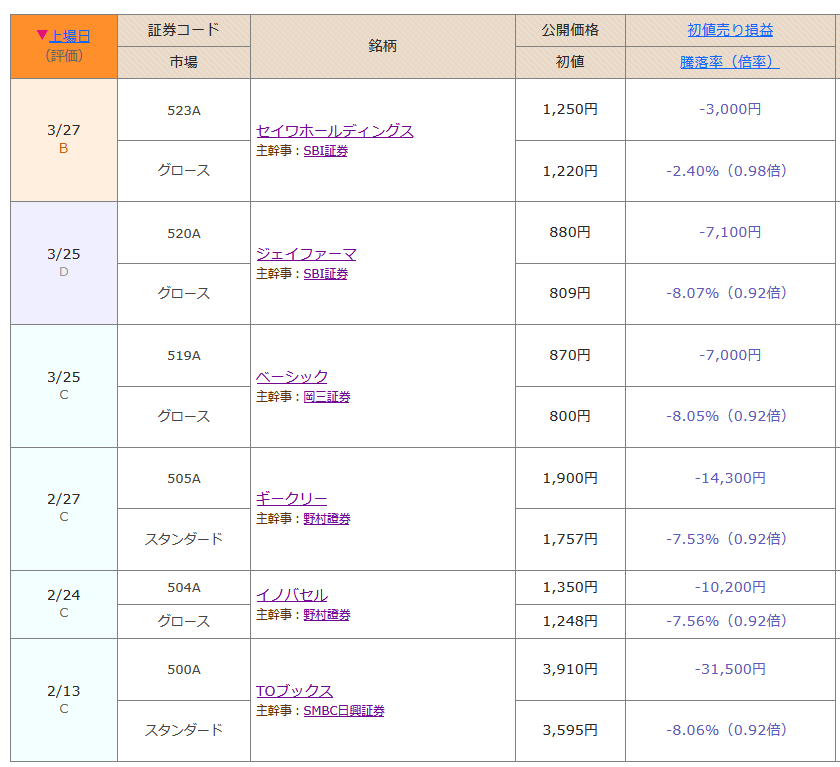Open ギークリー stock page
This screenshot has height=767, width=840.
pyautogui.click(x=291, y=499)
